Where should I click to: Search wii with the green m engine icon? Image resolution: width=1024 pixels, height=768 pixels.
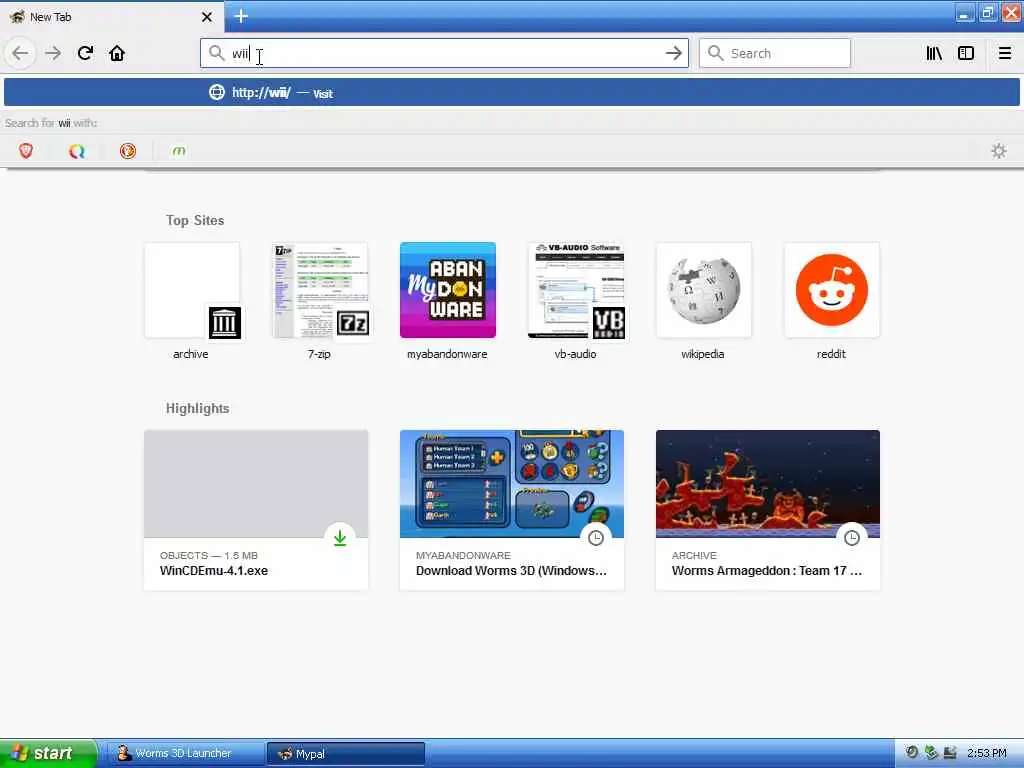tap(179, 152)
